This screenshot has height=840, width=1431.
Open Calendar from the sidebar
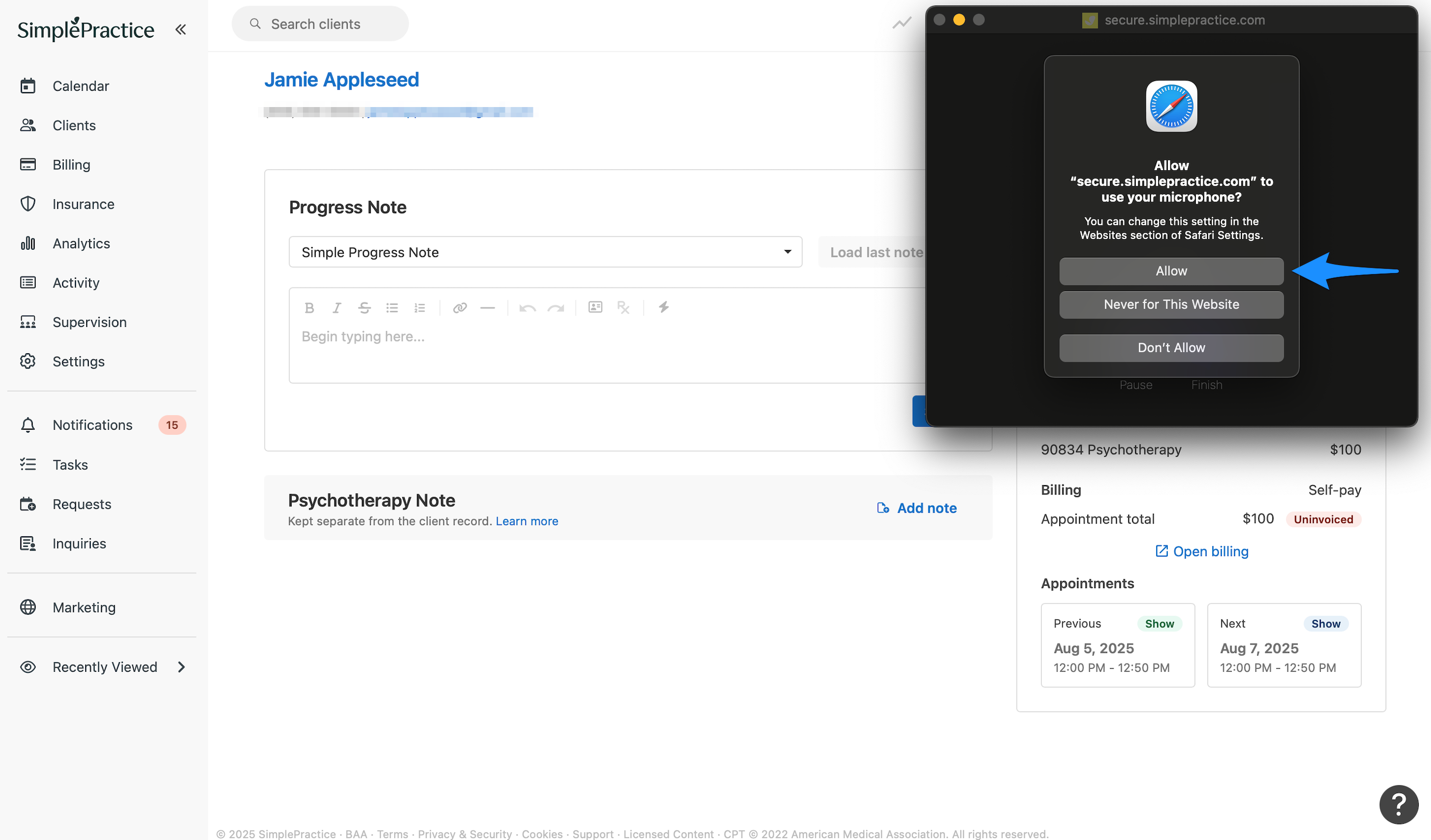pyautogui.click(x=81, y=86)
